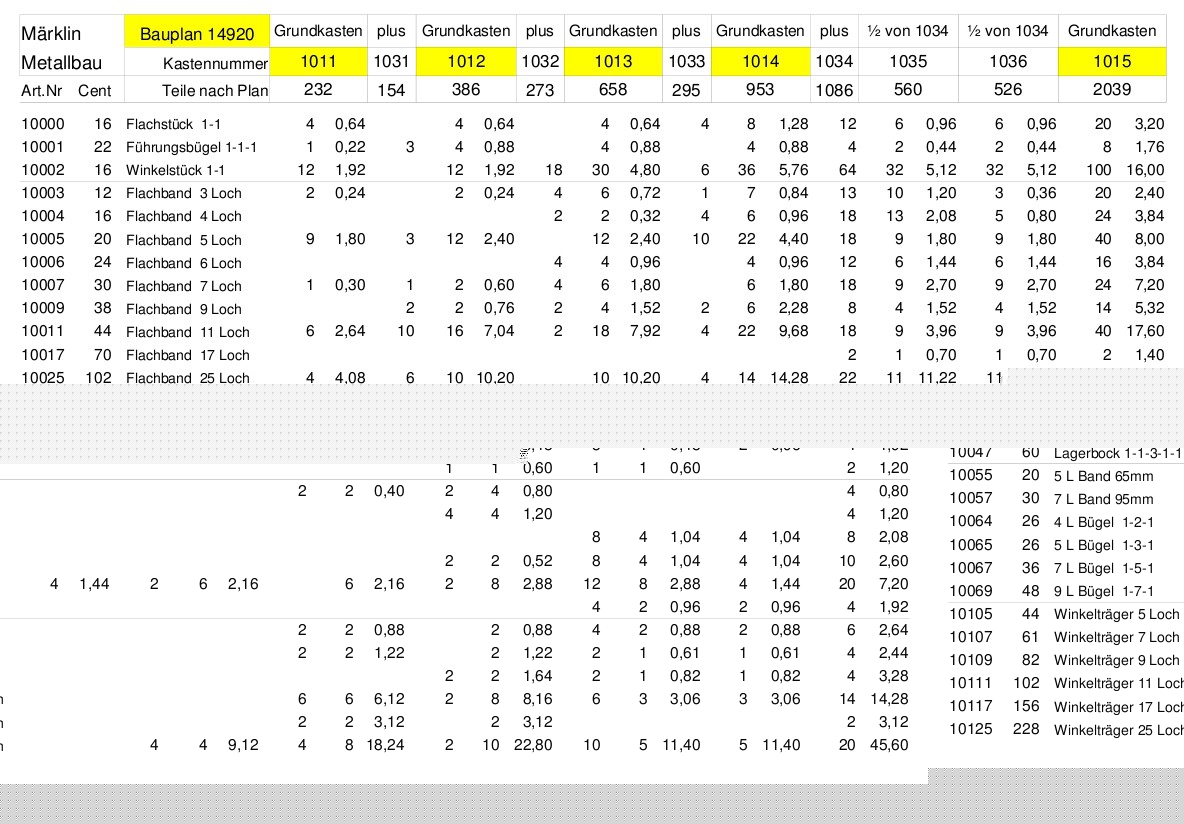The image size is (1184, 824).
Task: Click the parts count "953"
Action: (x=760, y=89)
